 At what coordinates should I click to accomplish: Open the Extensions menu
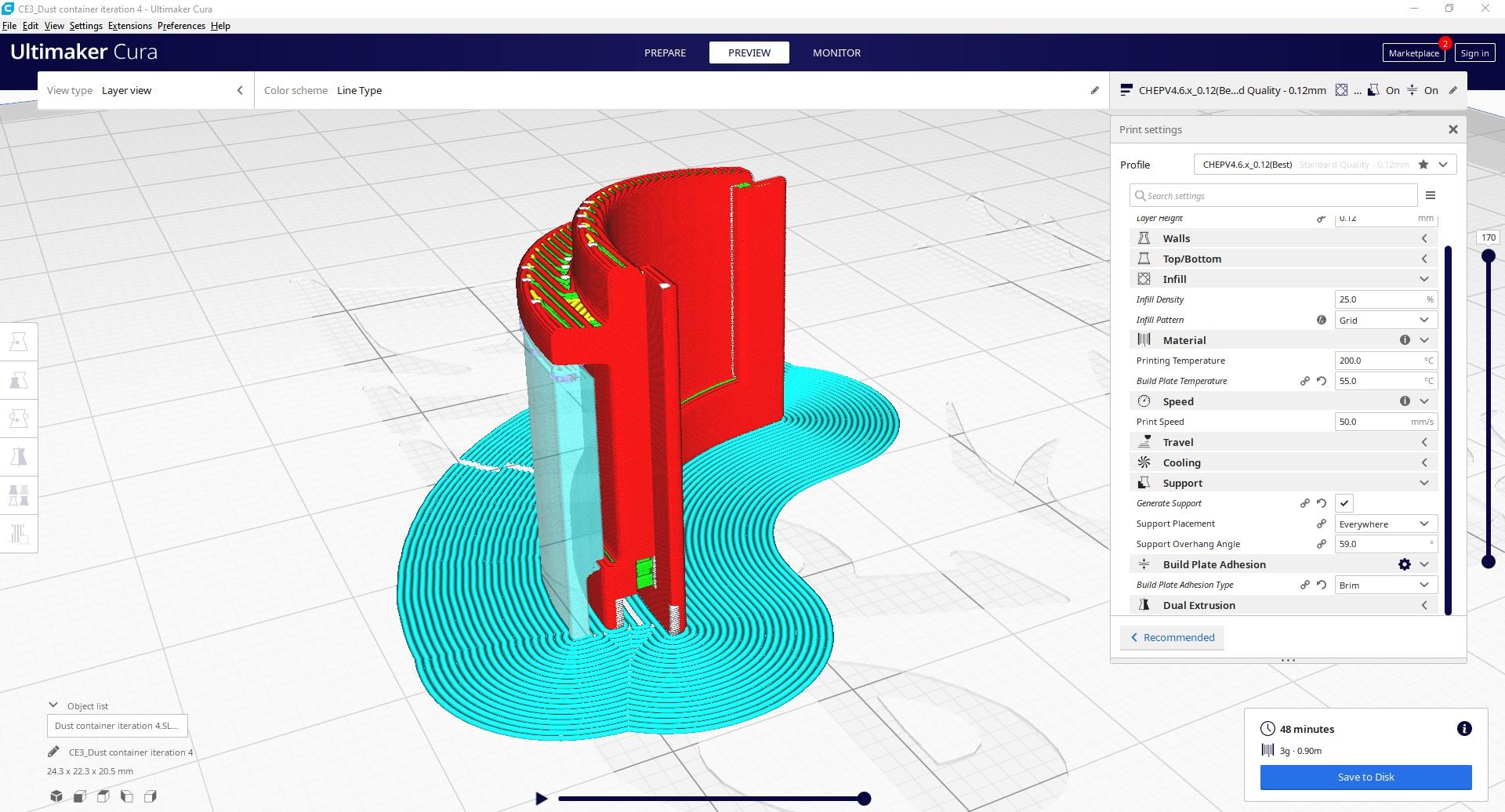(130, 26)
